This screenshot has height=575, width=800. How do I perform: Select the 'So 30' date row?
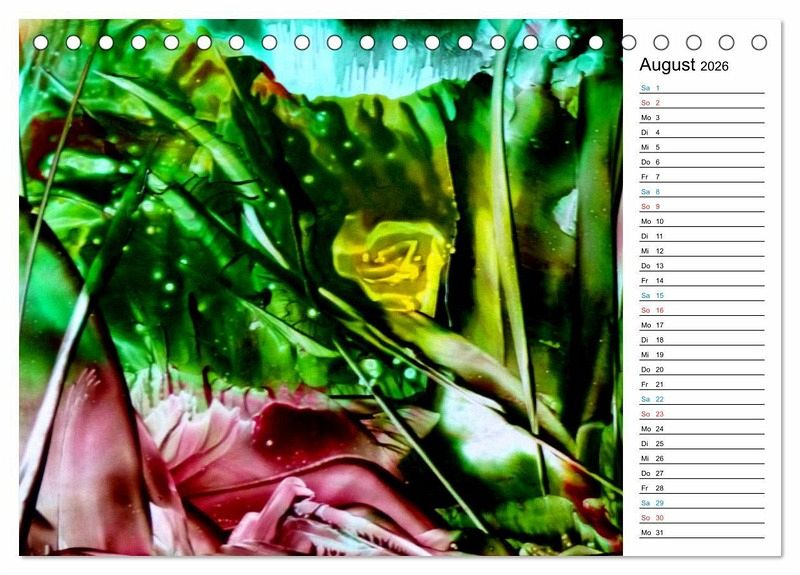(702, 517)
